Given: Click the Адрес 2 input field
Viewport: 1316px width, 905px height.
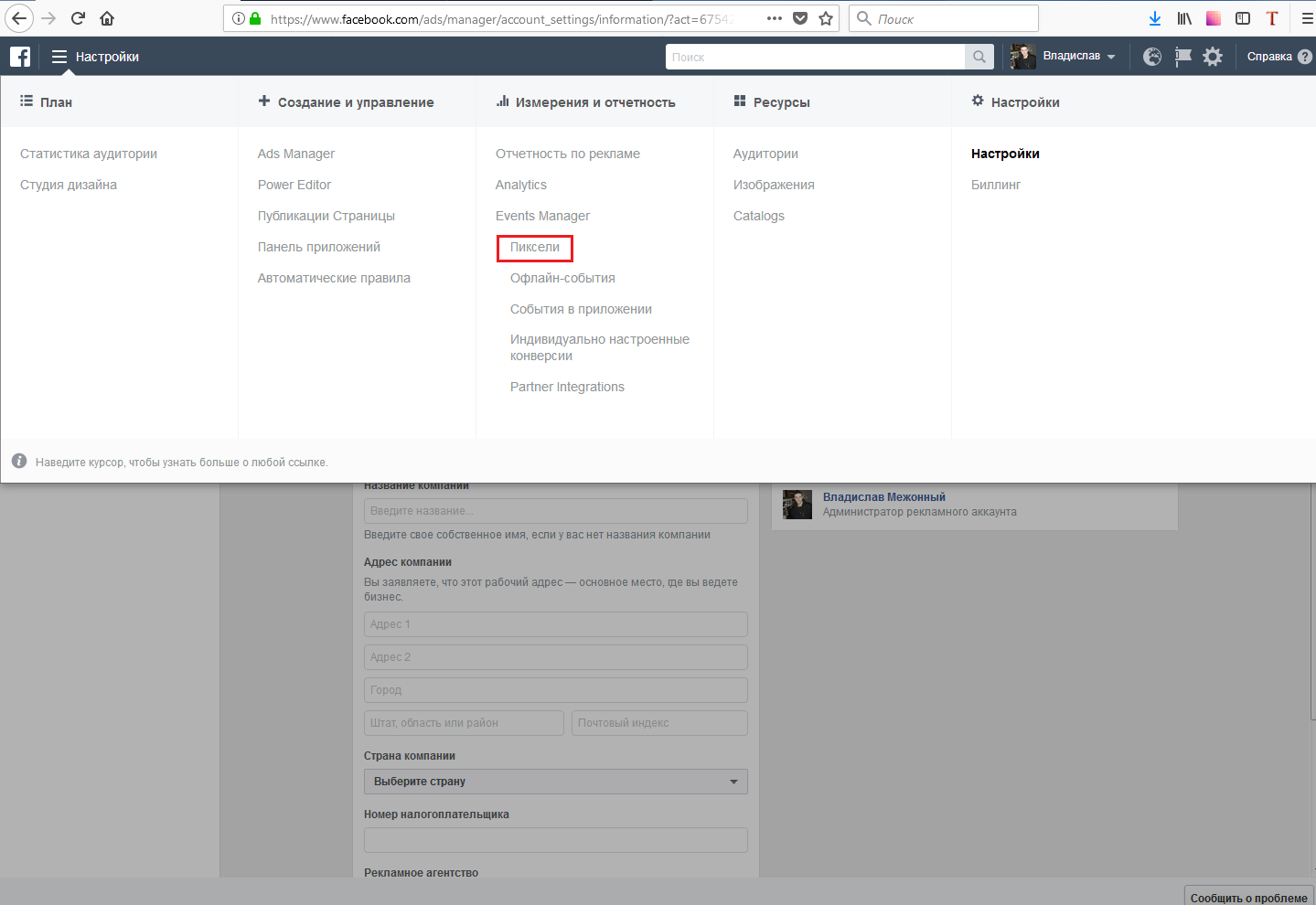Looking at the screenshot, I should coord(556,657).
